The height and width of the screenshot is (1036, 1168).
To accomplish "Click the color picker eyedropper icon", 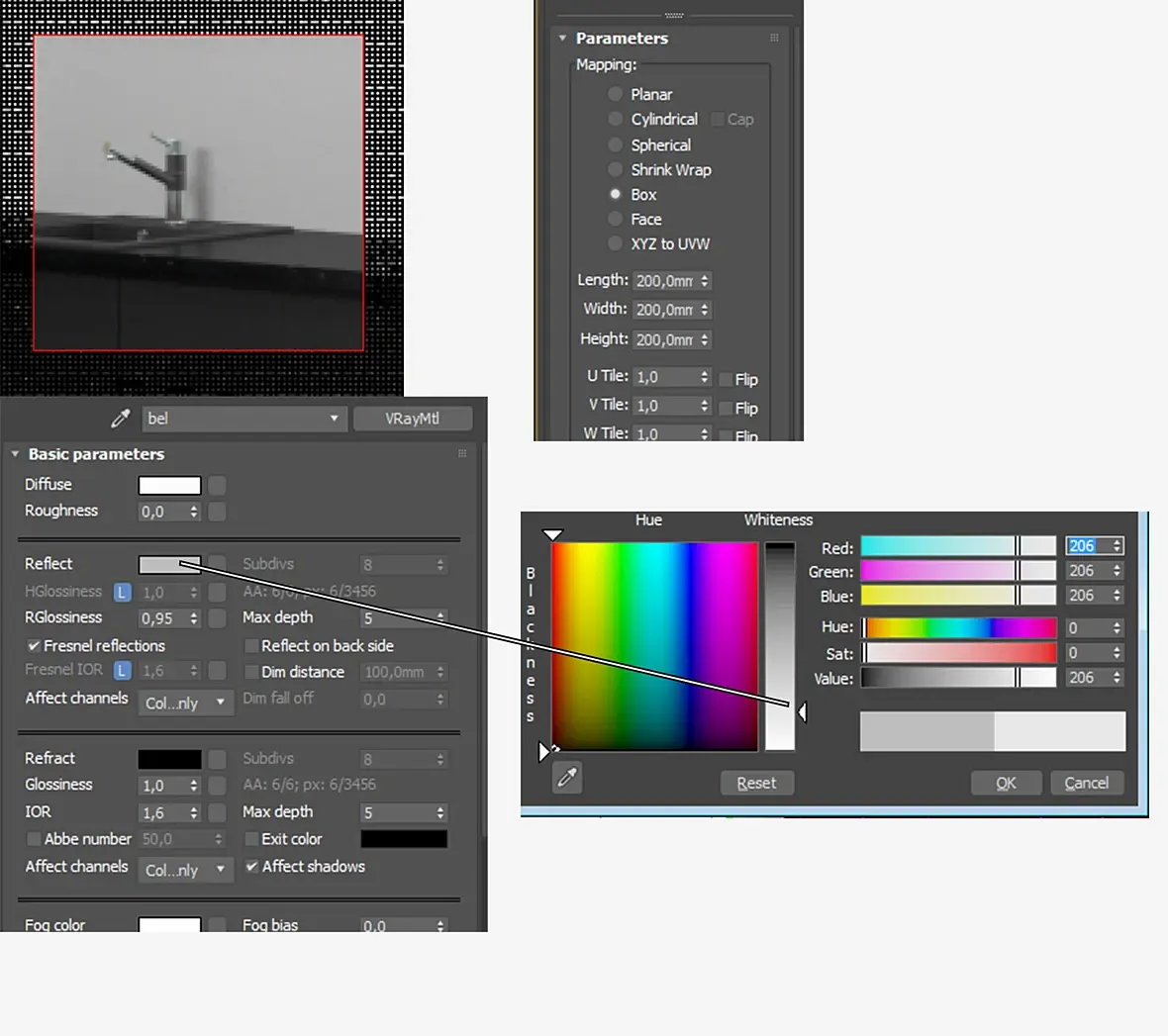I will [567, 779].
